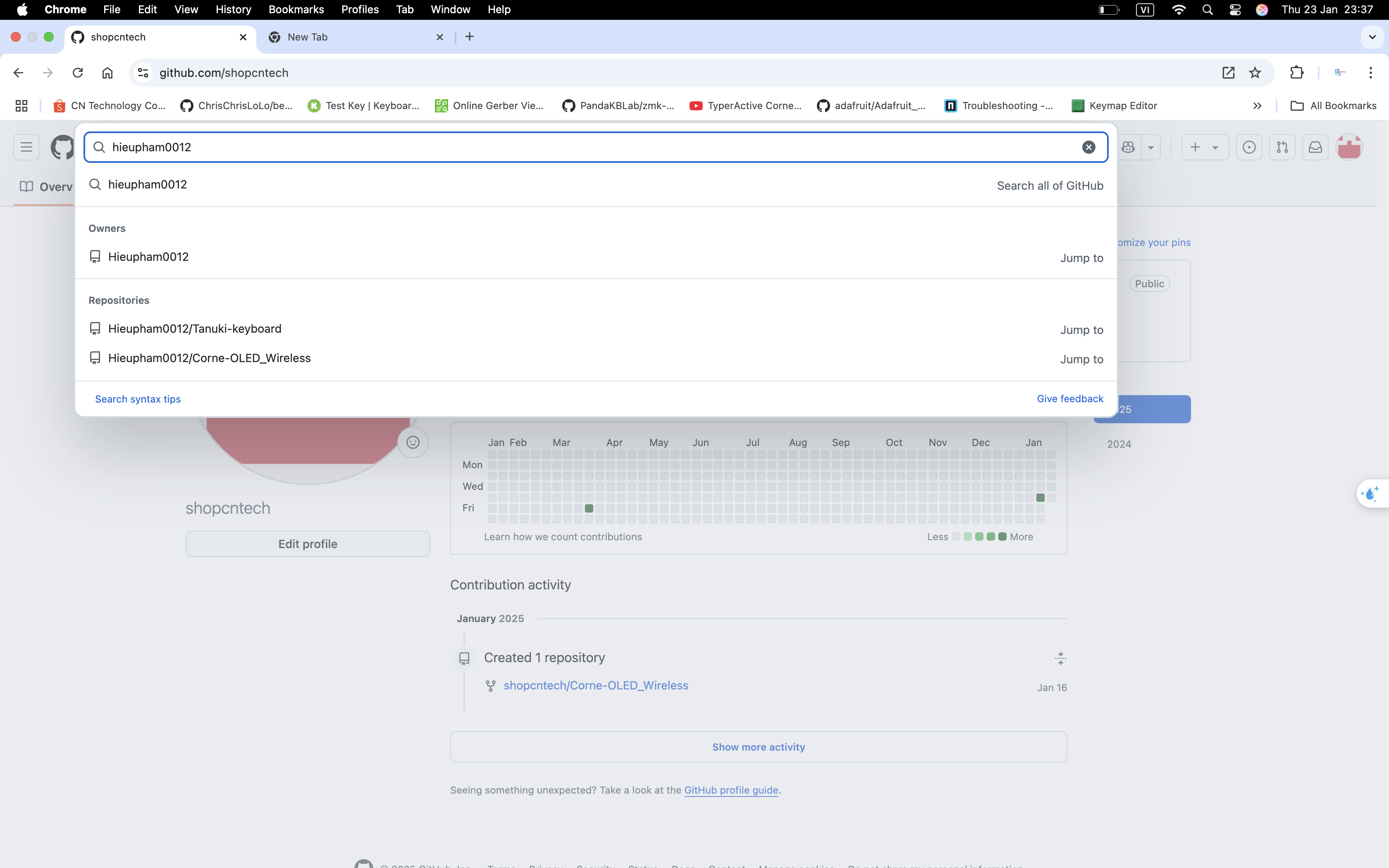Show more bookmarks chevron

(1257, 106)
